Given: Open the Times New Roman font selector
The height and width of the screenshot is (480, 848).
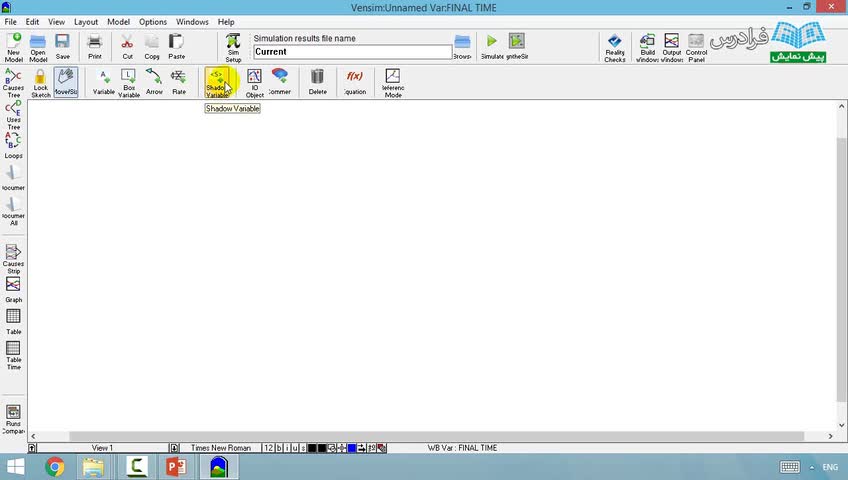Looking at the screenshot, I should tap(221, 448).
